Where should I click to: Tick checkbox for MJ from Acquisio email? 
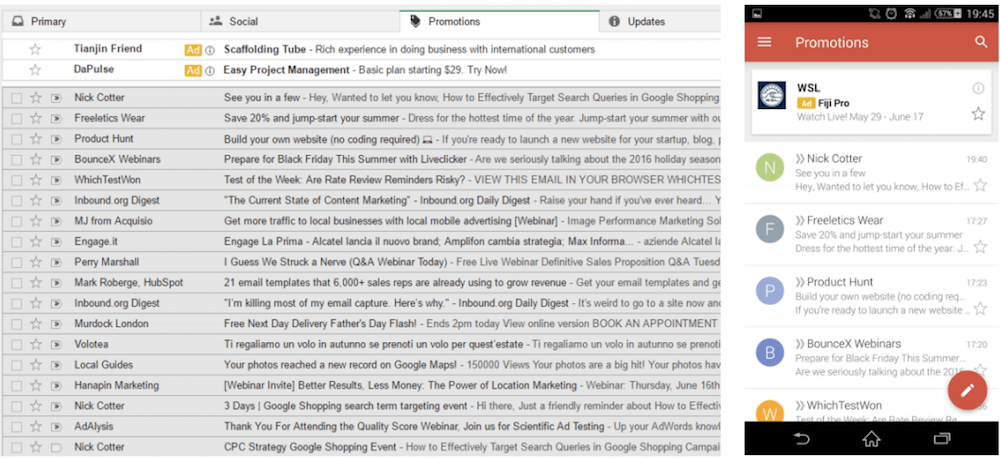point(17,221)
